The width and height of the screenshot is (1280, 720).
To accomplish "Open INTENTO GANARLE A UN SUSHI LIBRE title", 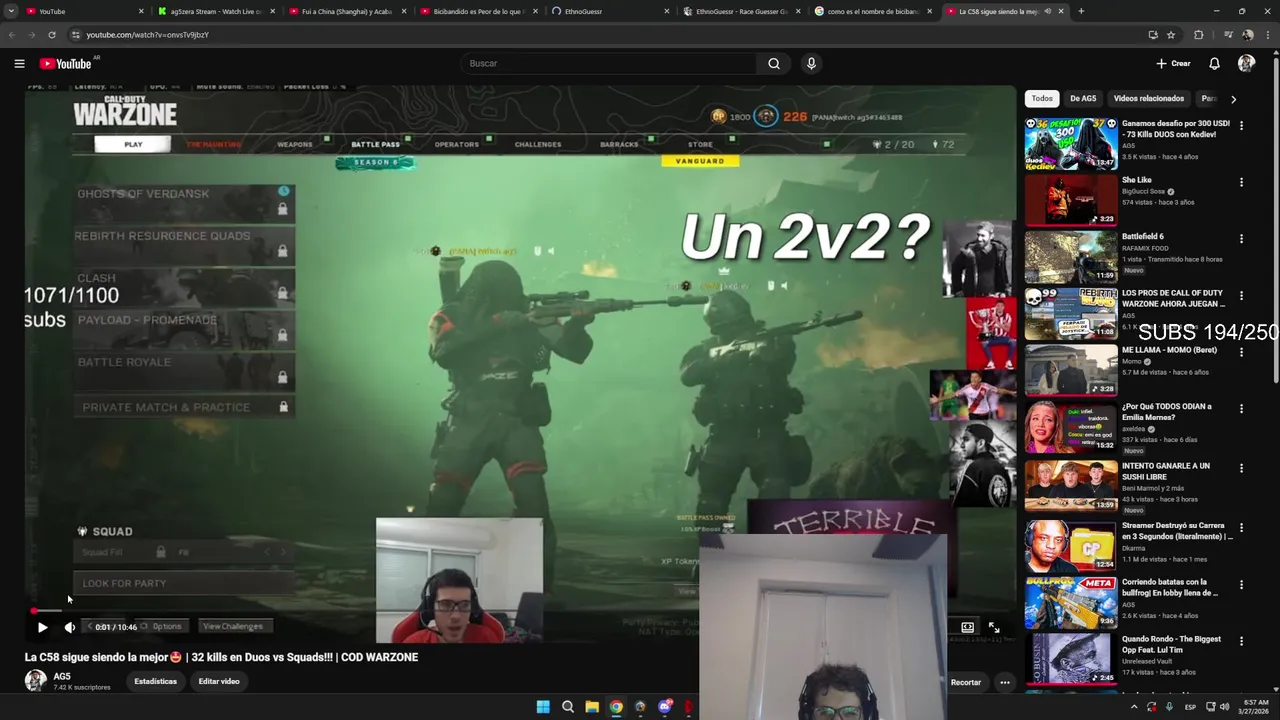I will coord(1166,471).
